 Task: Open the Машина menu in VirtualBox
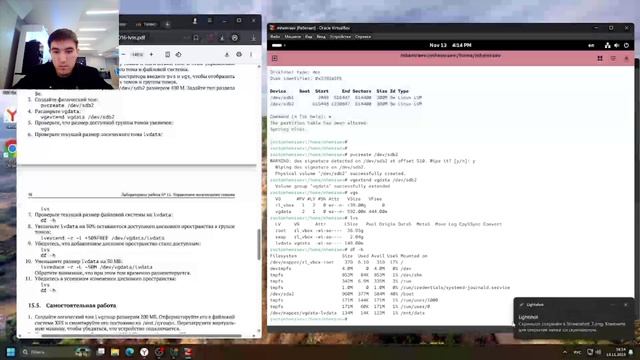click(292, 37)
